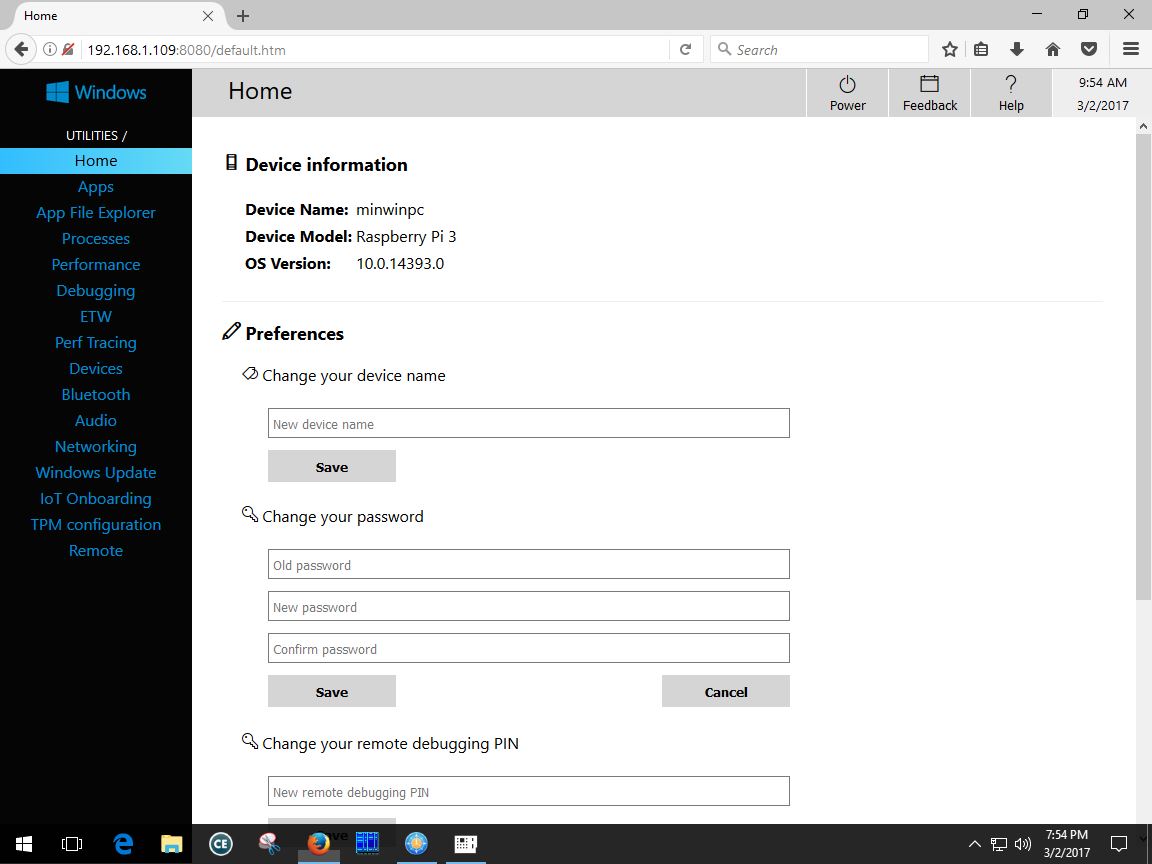Open the volume control in the system tray
1152x864 pixels.
pyautogui.click(x=1023, y=843)
